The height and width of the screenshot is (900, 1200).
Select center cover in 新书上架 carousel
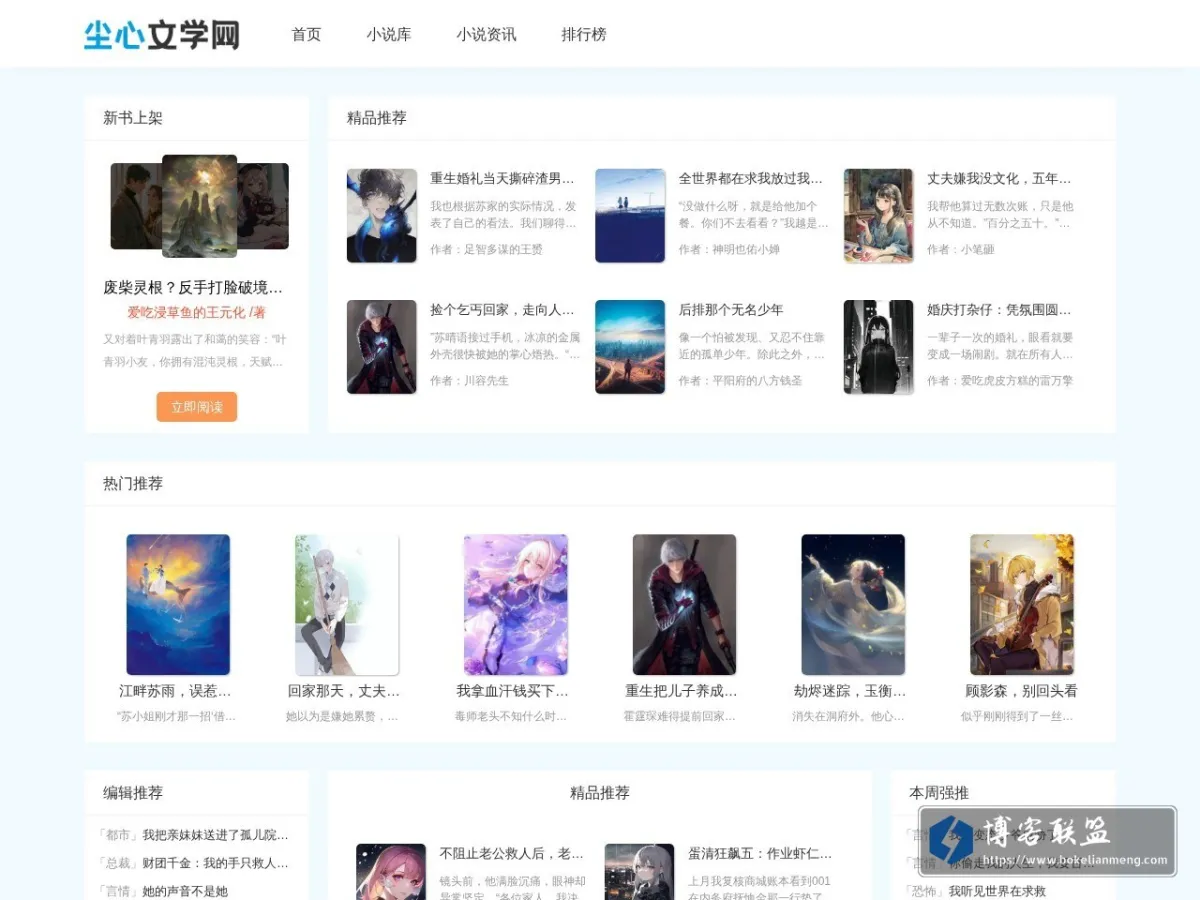200,206
